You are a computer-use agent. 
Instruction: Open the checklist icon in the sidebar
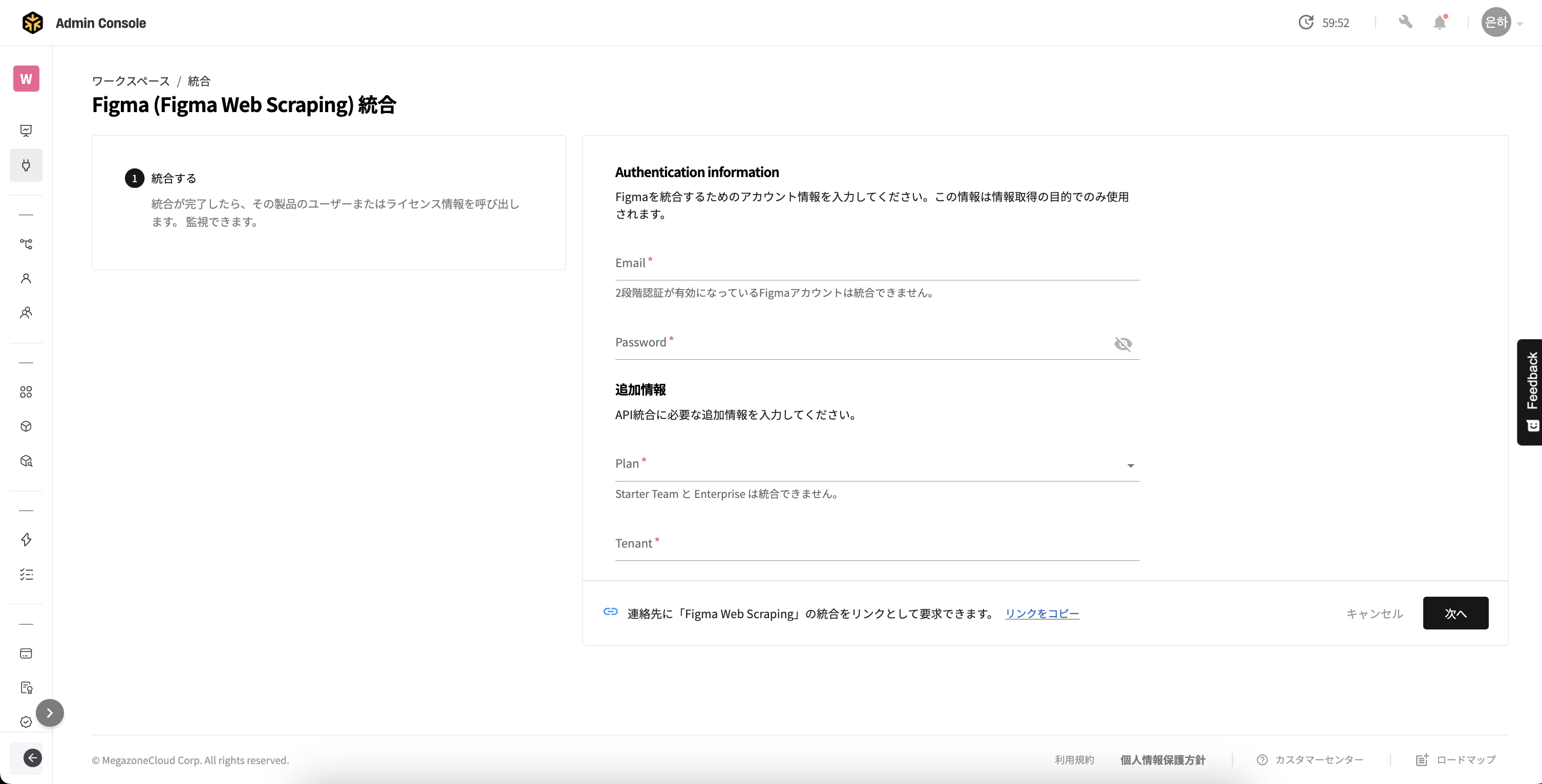[x=26, y=575]
